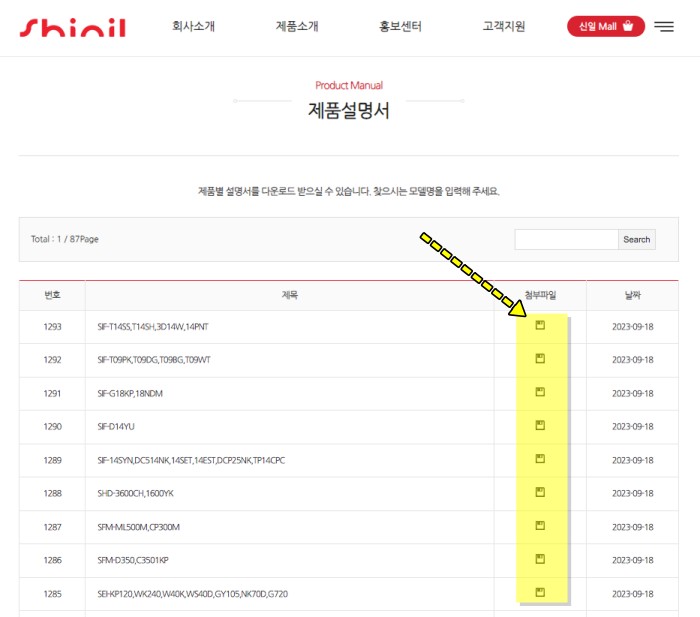Download attachment for SFM-D350,C3501KP
The image size is (700, 617).
coord(540,559)
